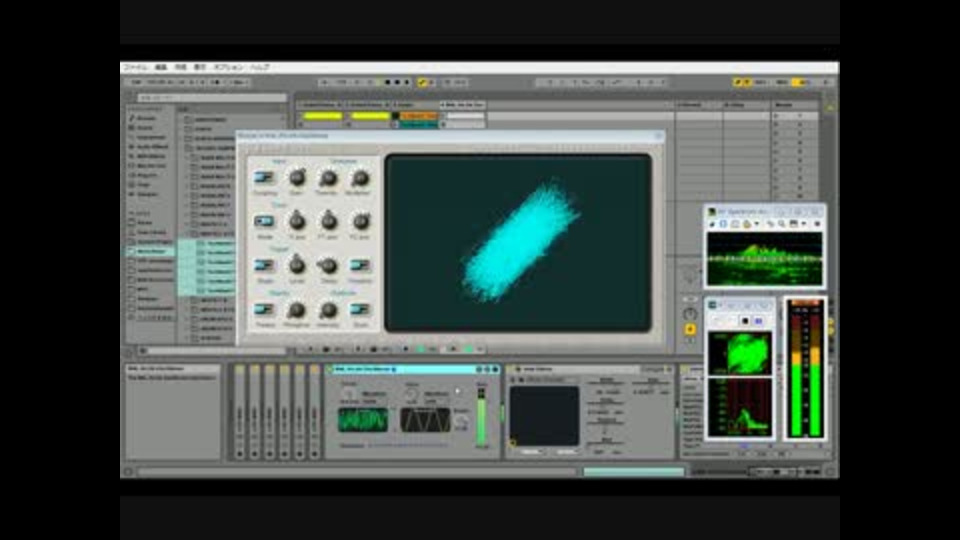Screen dimensions: 960x540
Task: Select MIDI Effects category in browser
Action: 151,156
